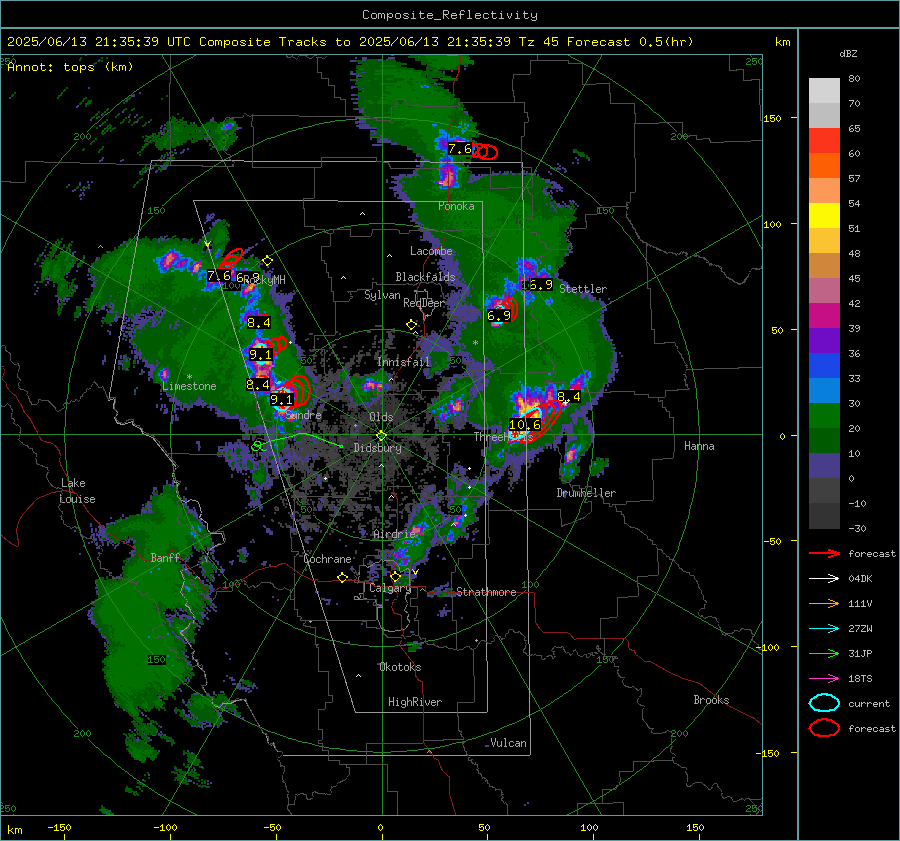
Task: Click the Strathmore city label
Action: coord(486,592)
